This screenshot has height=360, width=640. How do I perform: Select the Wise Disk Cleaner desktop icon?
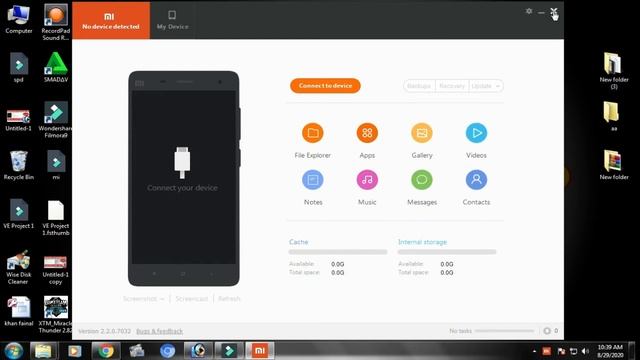(x=18, y=267)
